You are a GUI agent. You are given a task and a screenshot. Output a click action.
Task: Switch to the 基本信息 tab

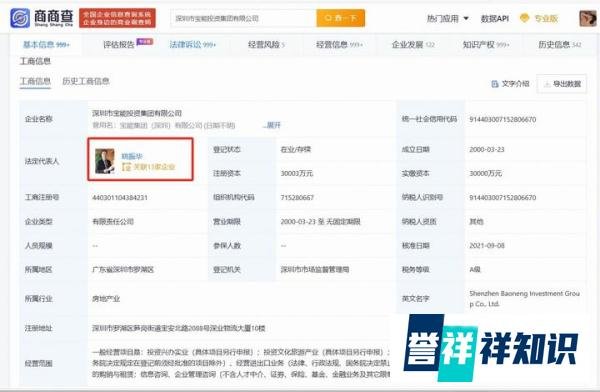pos(46,45)
